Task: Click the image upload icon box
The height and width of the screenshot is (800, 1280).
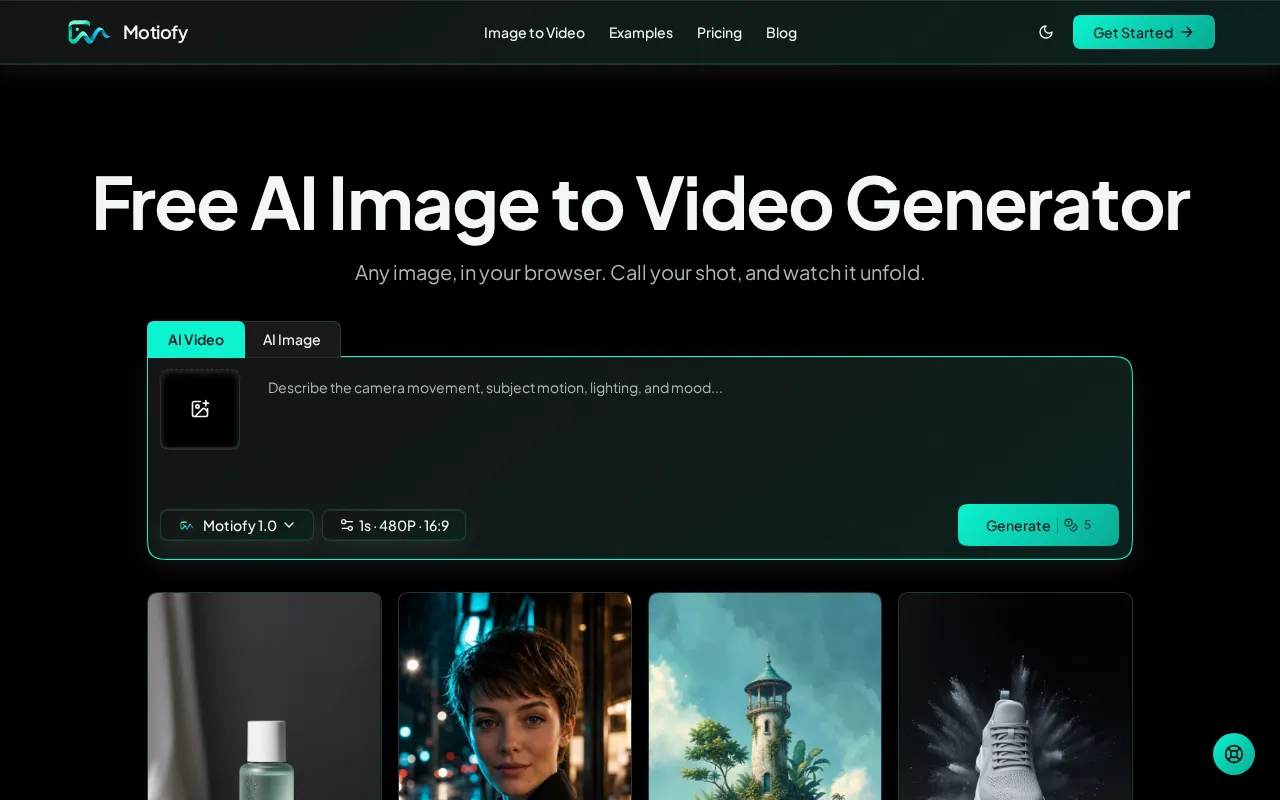Action: [x=200, y=409]
